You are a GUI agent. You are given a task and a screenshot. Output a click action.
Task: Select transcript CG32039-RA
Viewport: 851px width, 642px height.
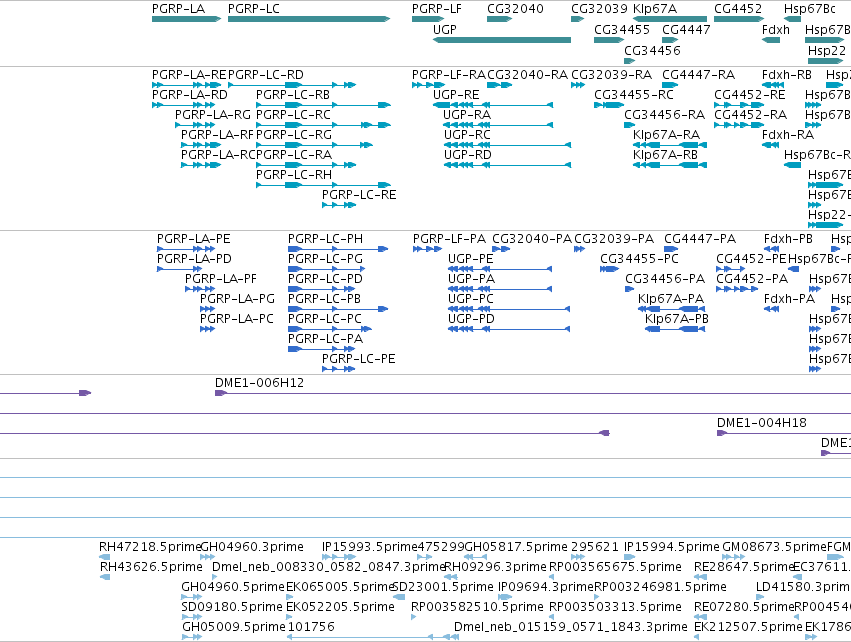(611, 74)
